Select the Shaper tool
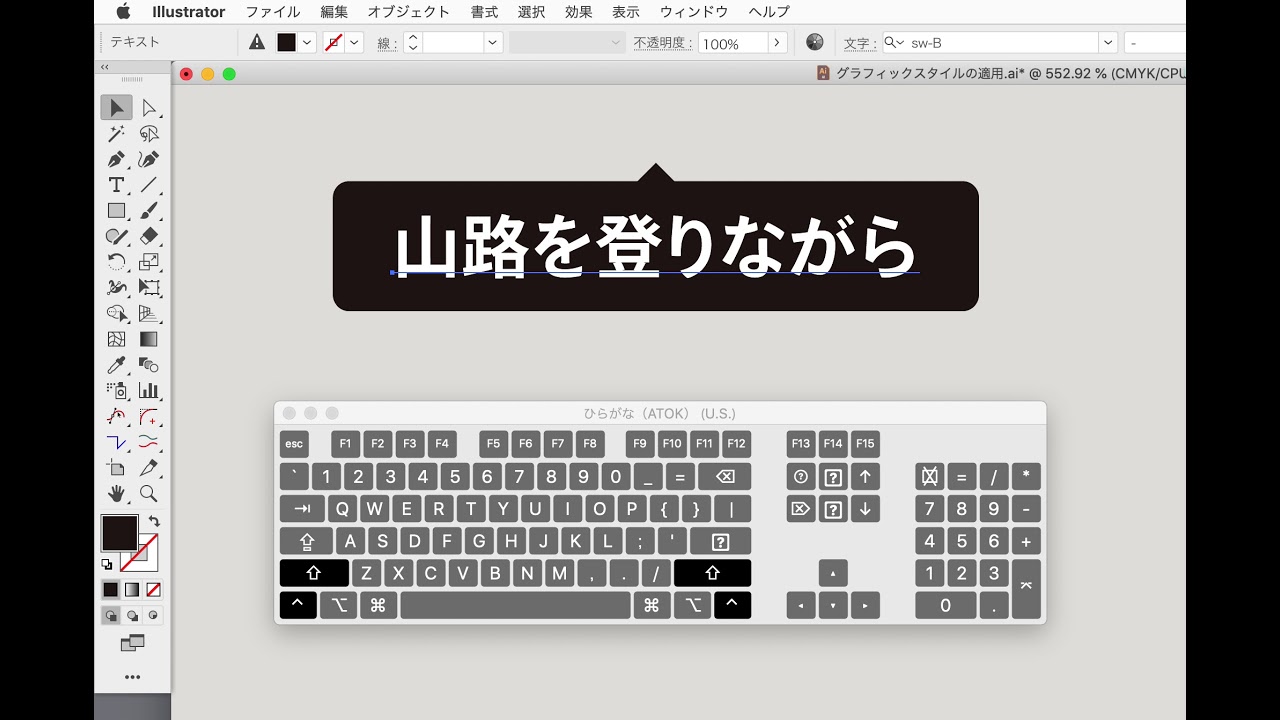The image size is (1280, 720). pyautogui.click(x=116, y=237)
